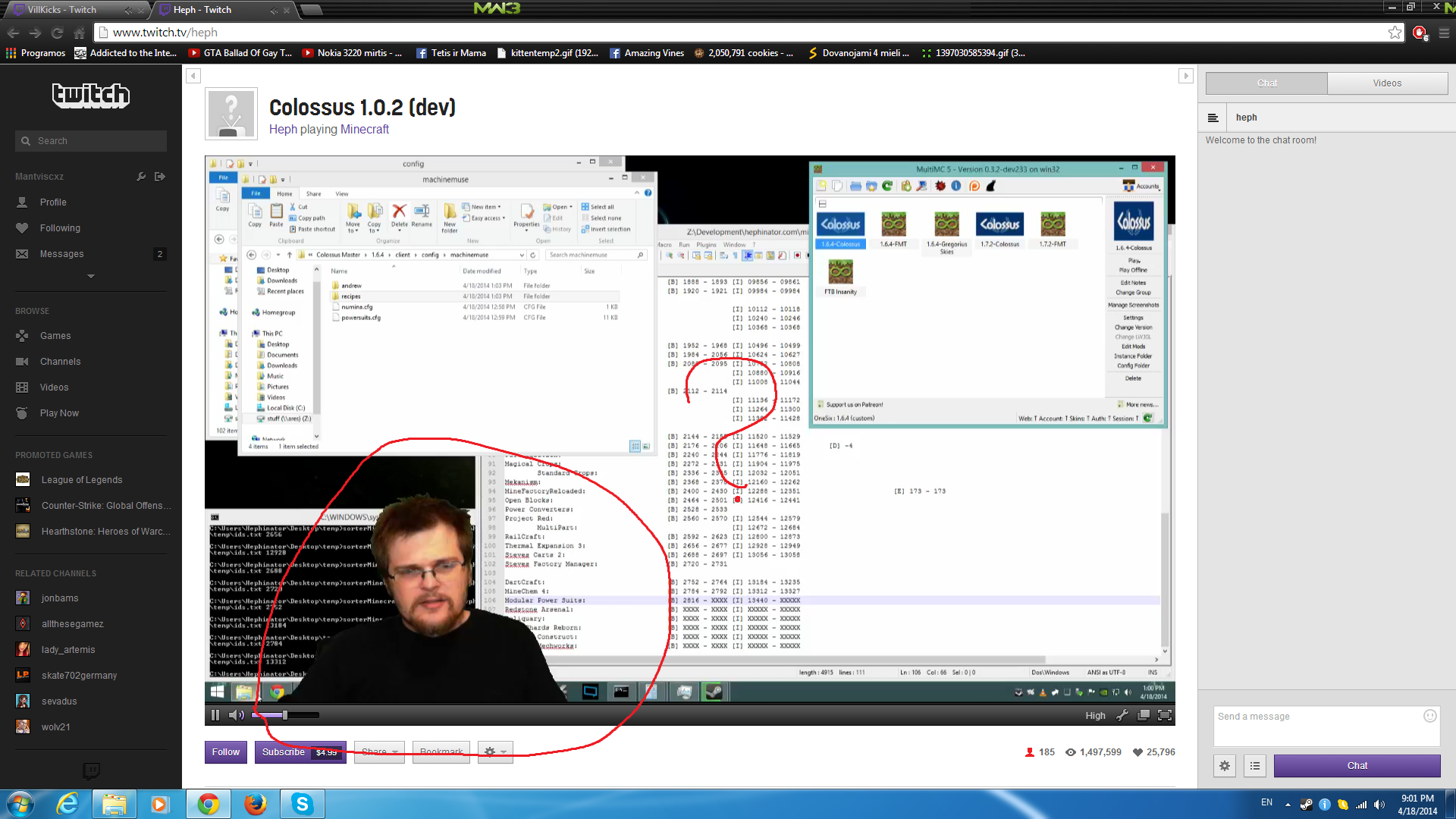The image size is (1456, 819).
Task: Open Counter-Strike: Global Offensive promoted game
Action: pos(106,506)
